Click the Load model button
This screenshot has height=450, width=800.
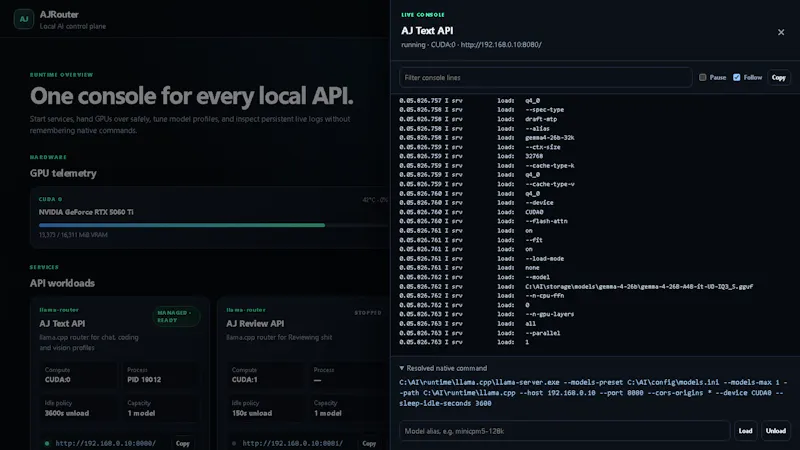click(745, 431)
